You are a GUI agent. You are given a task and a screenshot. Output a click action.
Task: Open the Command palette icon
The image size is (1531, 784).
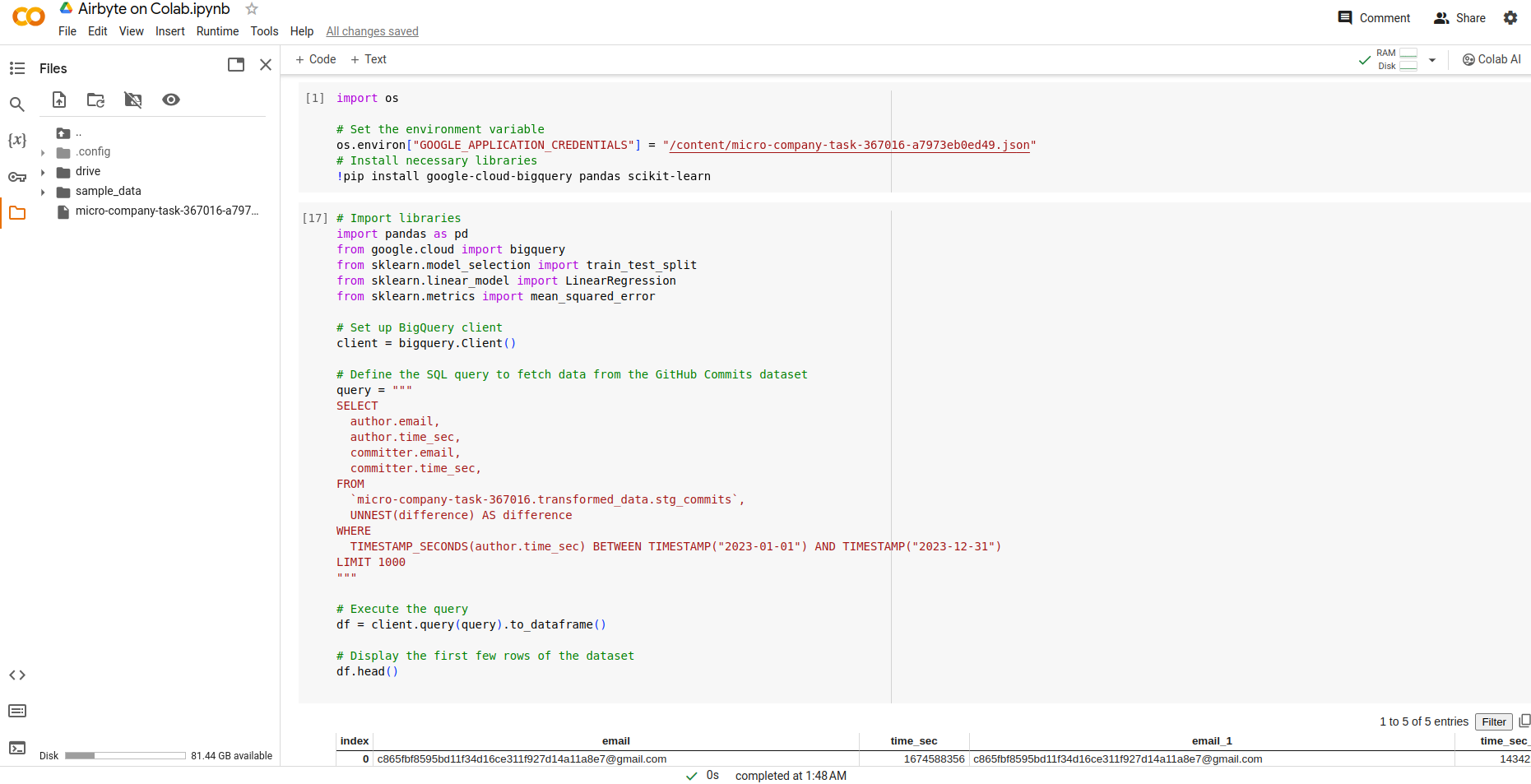pyautogui.click(x=17, y=711)
